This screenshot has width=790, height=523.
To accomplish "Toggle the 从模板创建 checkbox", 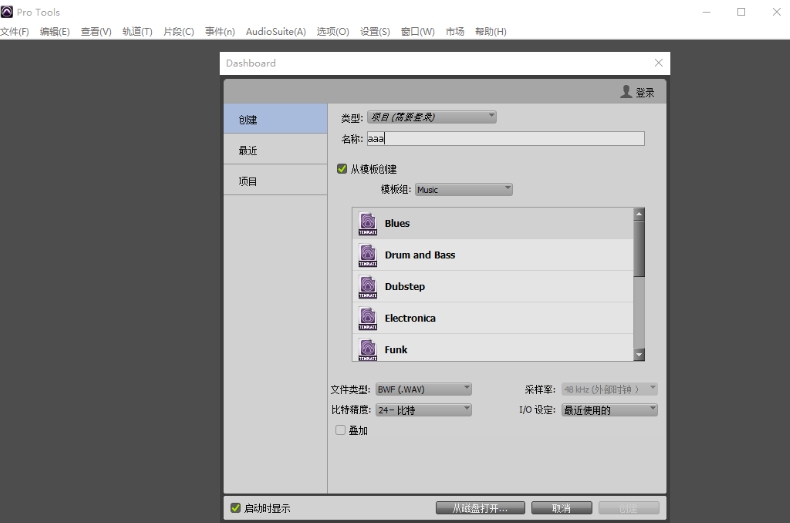I will 342,169.
